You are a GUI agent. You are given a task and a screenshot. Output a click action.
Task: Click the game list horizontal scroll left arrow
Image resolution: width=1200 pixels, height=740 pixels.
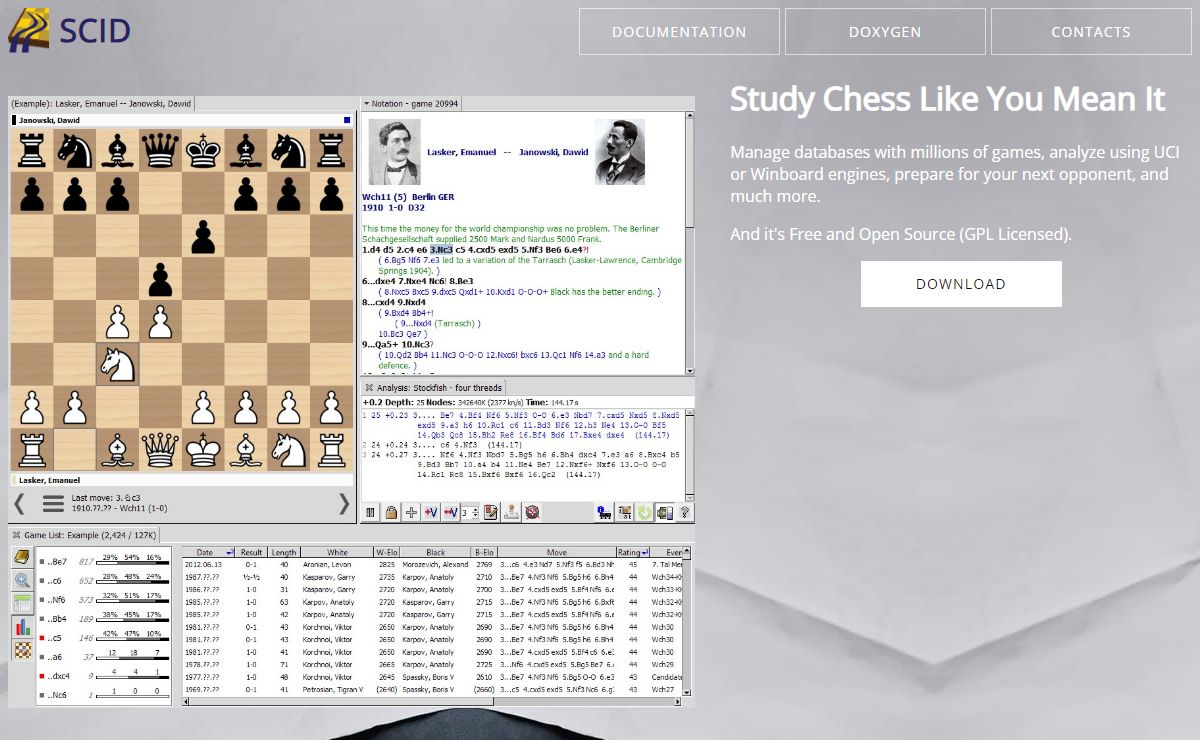tap(186, 701)
